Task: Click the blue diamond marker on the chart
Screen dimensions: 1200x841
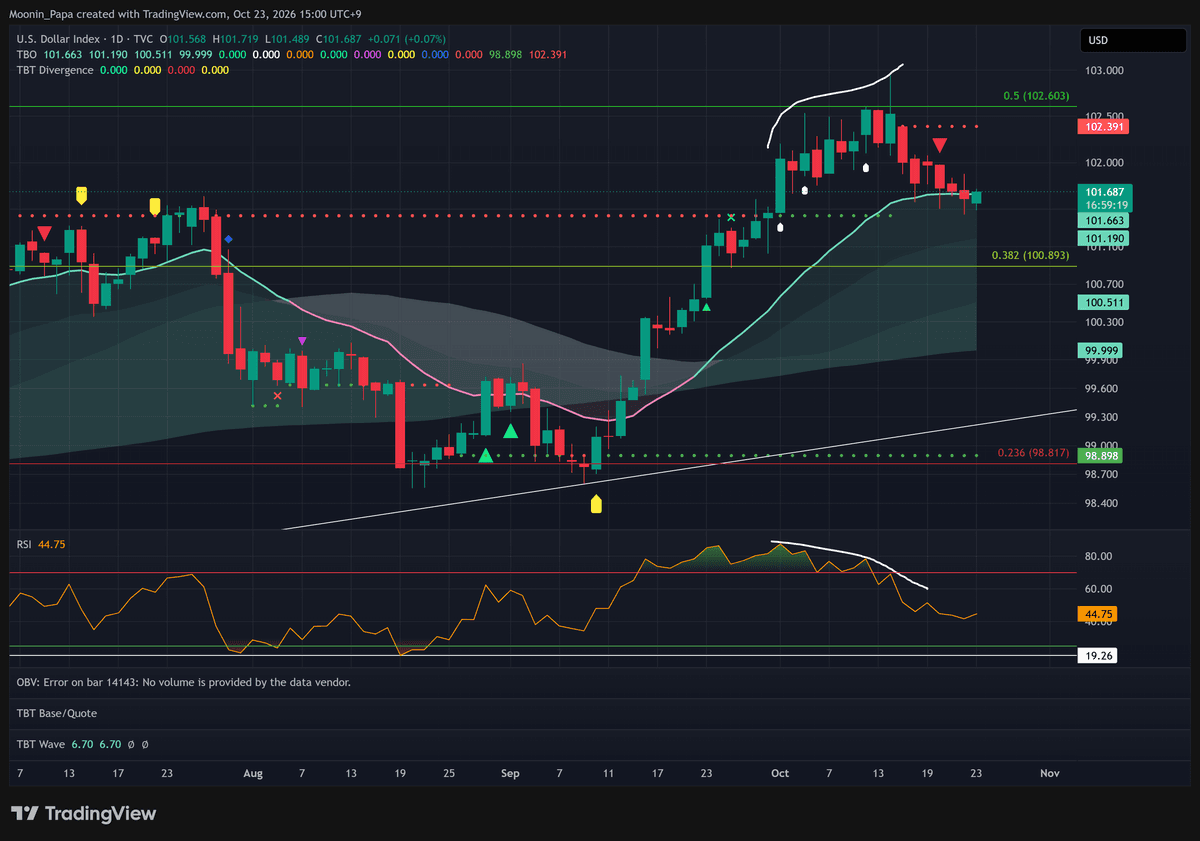Action: [229, 239]
